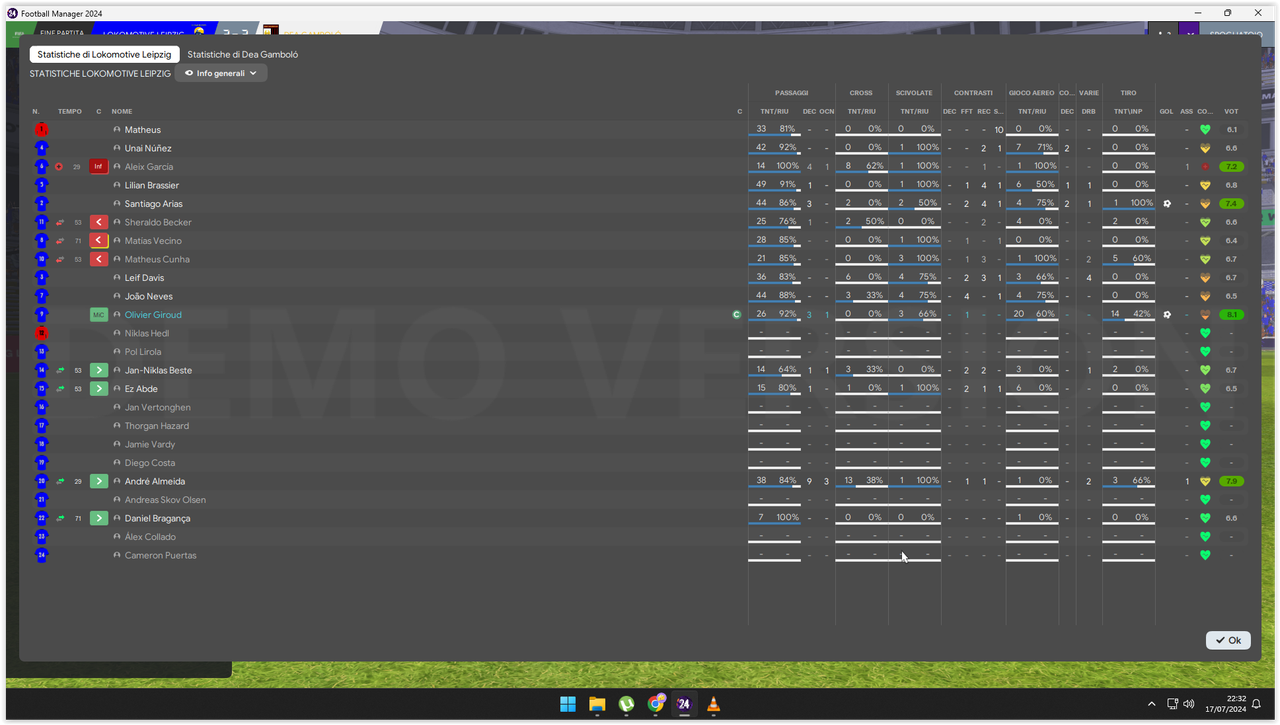The height and width of the screenshot is (725, 1280).
Task: Sort by the TEMPO column header
Action: pyautogui.click(x=70, y=111)
